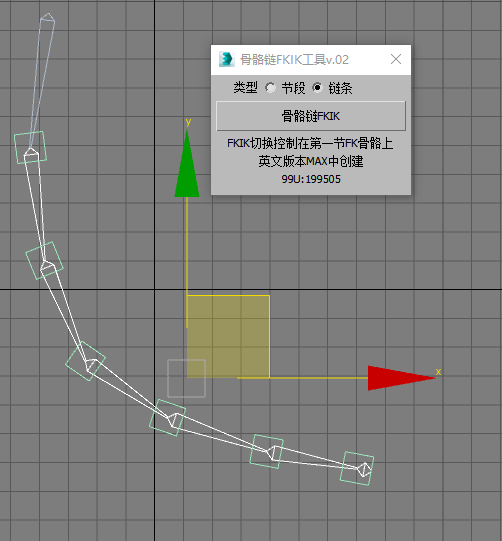Select the light blue tip bone at top
This screenshot has height=541, width=502.
coord(42,81)
